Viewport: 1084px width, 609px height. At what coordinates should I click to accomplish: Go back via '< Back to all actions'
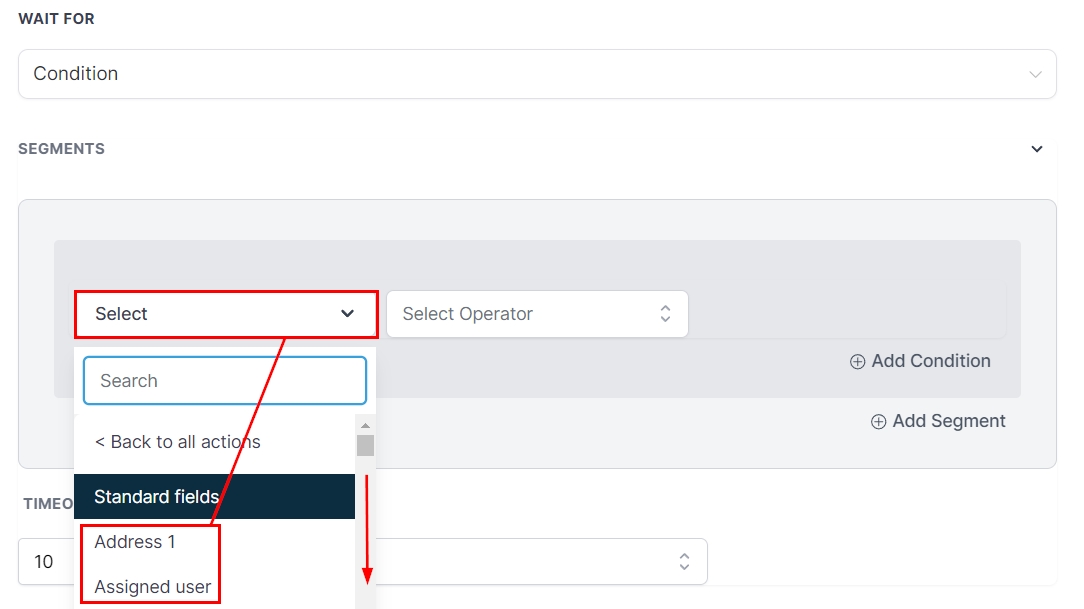178,442
